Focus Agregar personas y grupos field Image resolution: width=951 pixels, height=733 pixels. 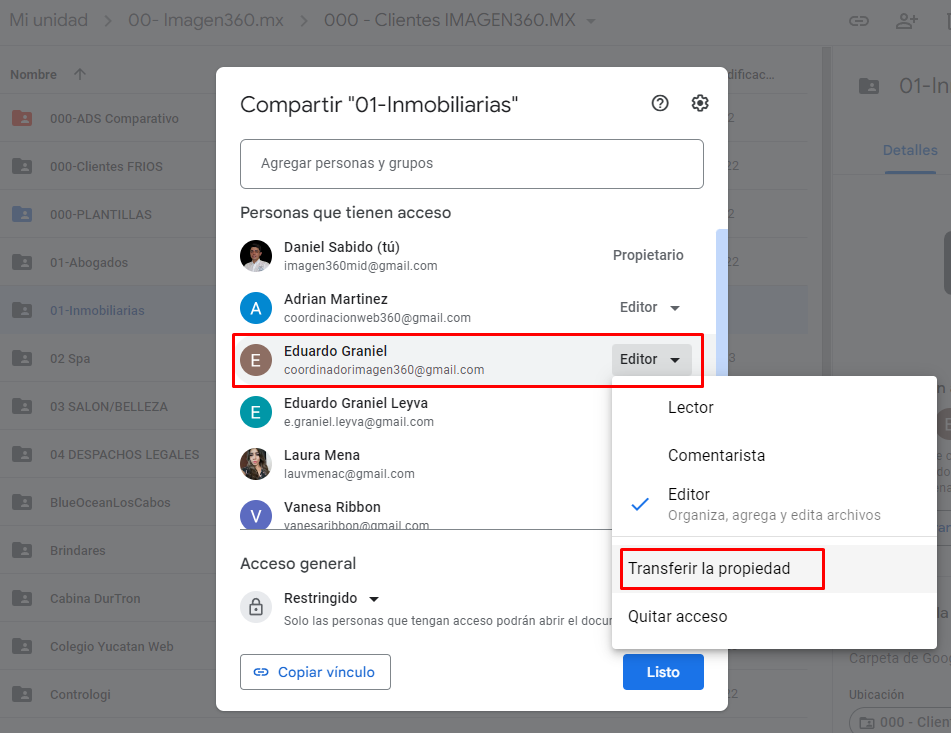coord(471,163)
